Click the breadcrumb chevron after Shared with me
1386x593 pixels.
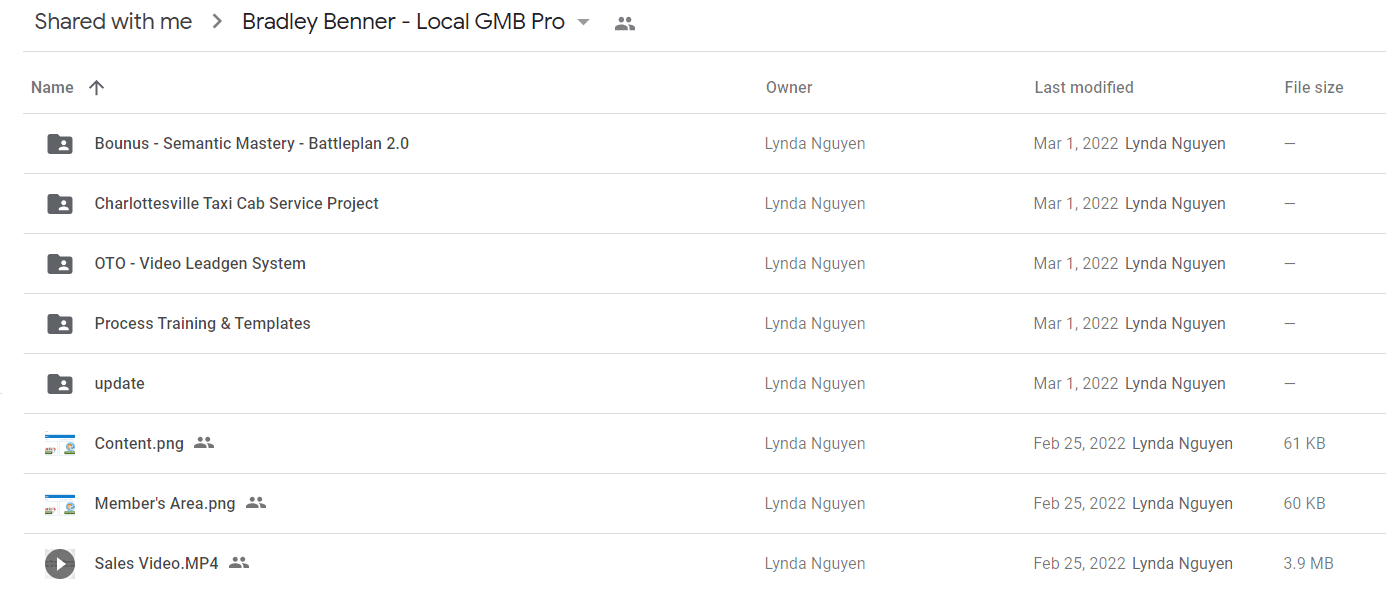pyautogui.click(x=217, y=22)
